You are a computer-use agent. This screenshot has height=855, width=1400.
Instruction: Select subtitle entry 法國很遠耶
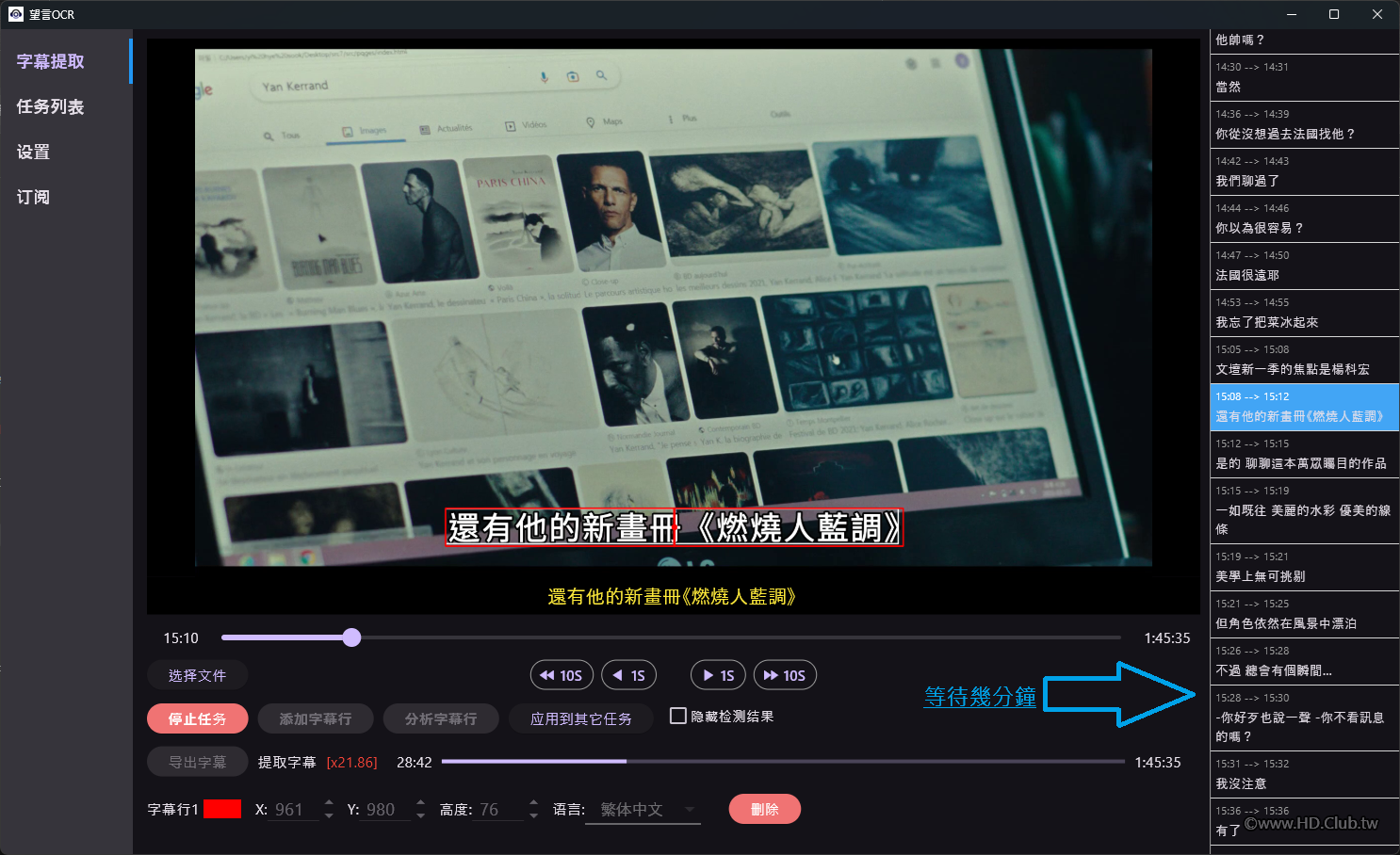pos(1304,266)
